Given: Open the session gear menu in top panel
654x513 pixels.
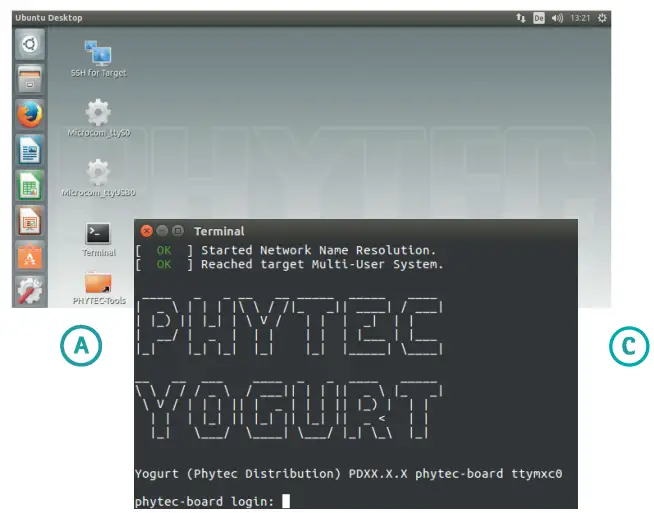Looking at the screenshot, I should click(602, 18).
